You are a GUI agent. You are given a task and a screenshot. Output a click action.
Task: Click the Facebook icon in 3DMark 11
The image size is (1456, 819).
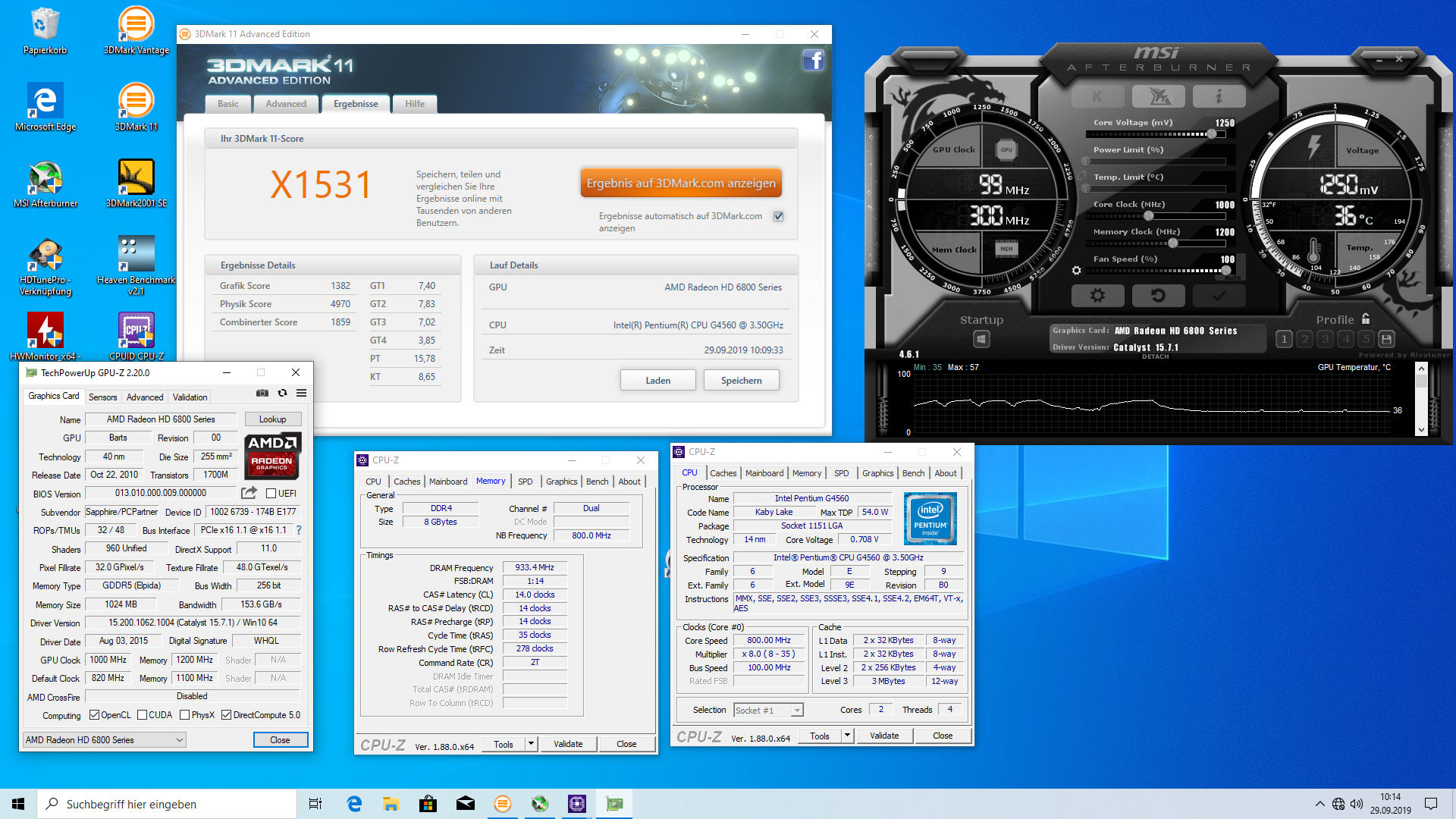point(813,60)
